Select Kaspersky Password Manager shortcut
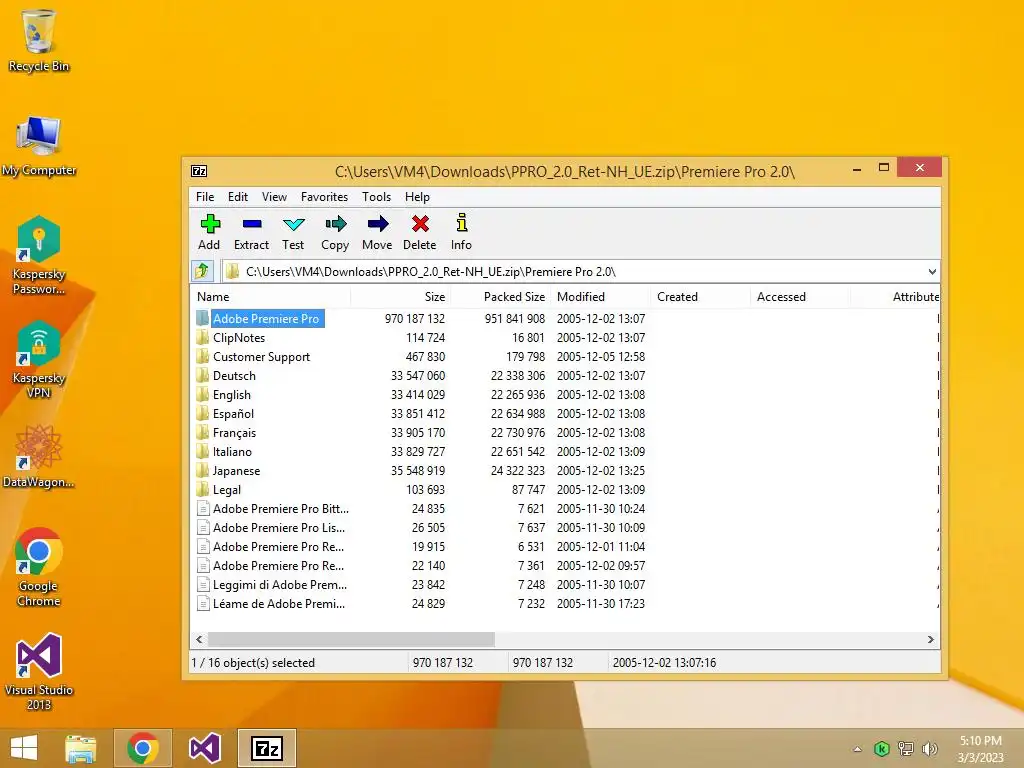Image resolution: width=1024 pixels, height=768 pixels. 39,255
